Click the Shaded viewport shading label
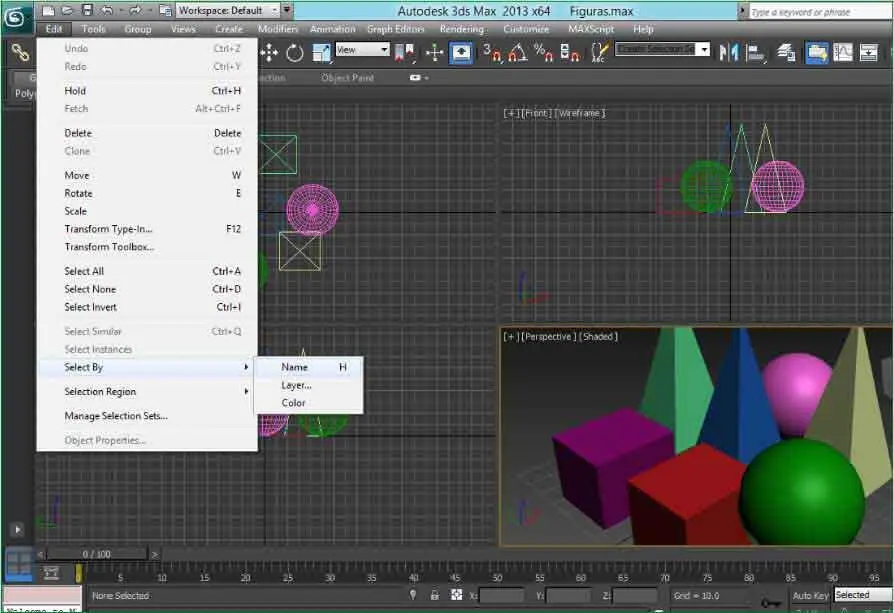The height and width of the screenshot is (613, 894). 598,337
